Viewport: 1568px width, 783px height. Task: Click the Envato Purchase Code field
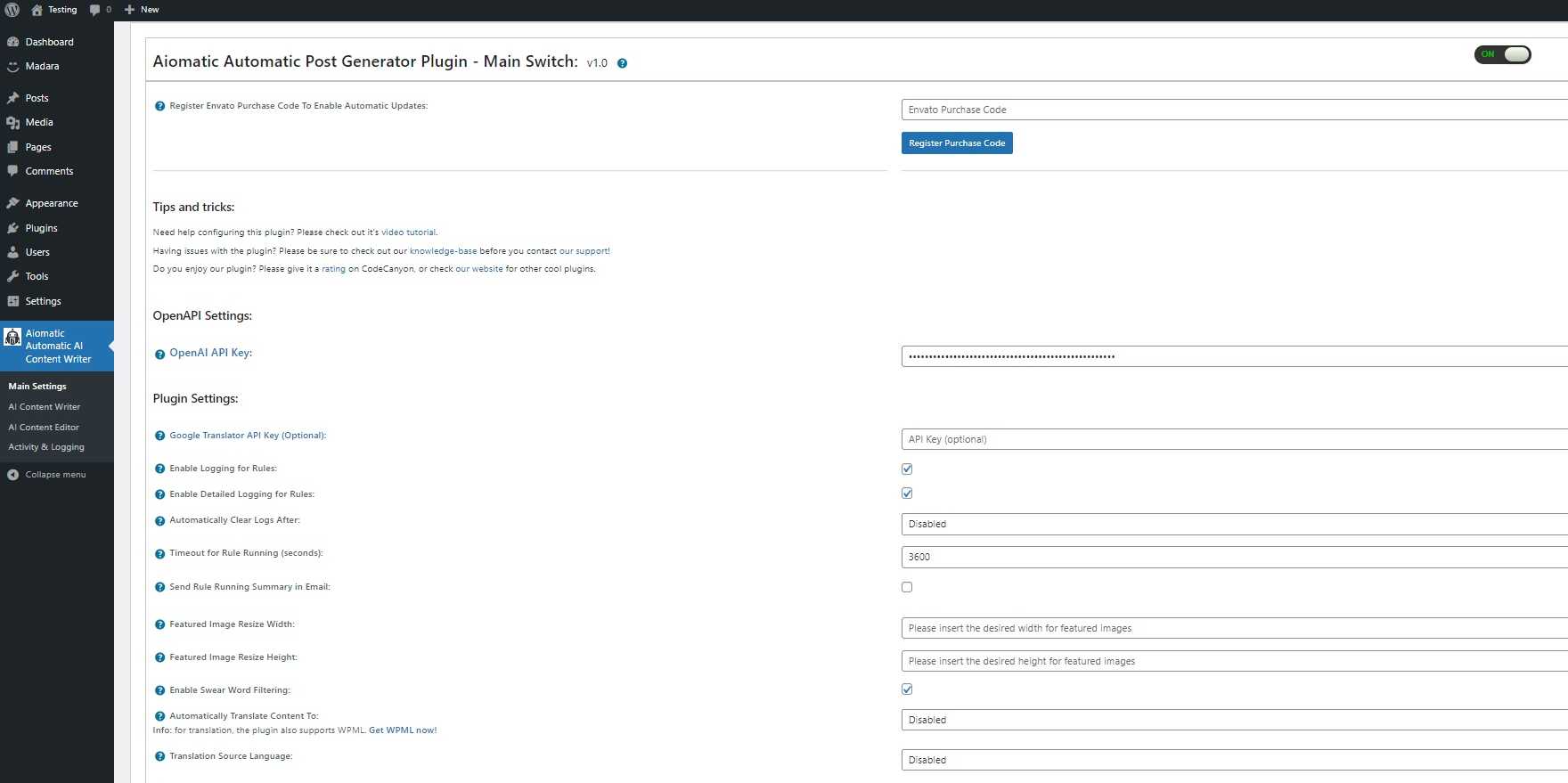pyautogui.click(x=1234, y=110)
